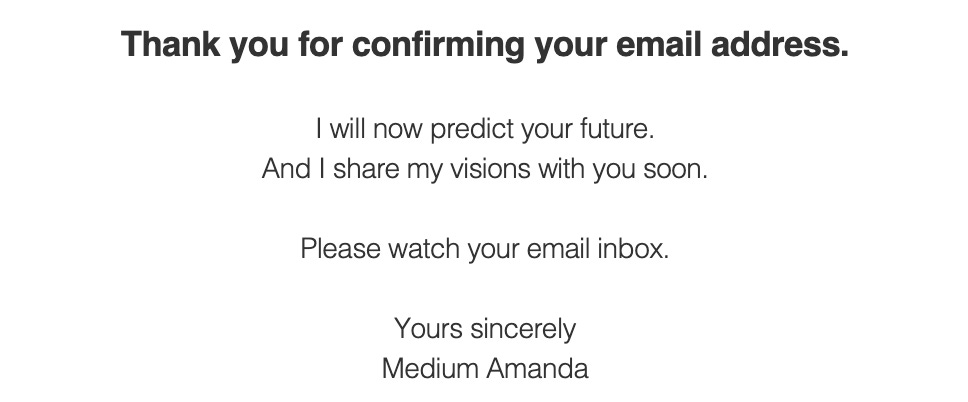Click the word "share" in the second sentence

click(x=366, y=169)
